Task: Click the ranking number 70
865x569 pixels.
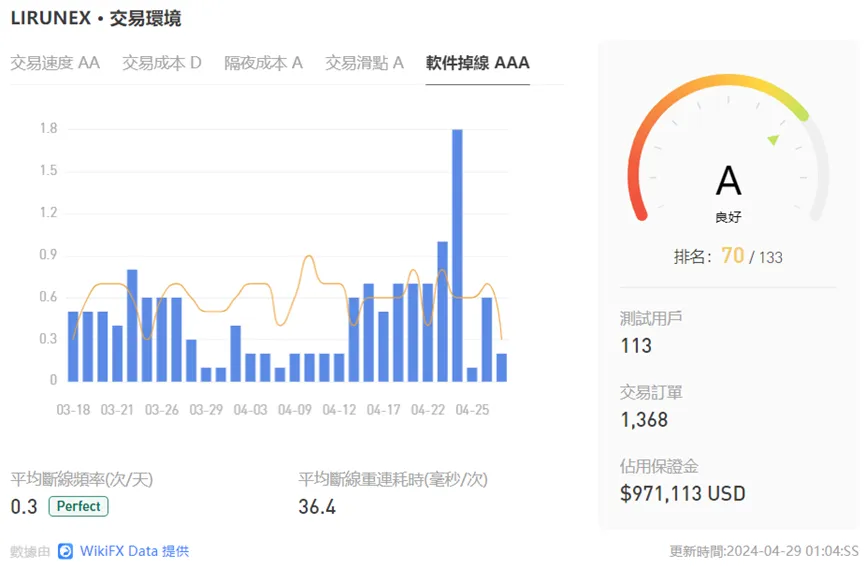Action: (733, 256)
